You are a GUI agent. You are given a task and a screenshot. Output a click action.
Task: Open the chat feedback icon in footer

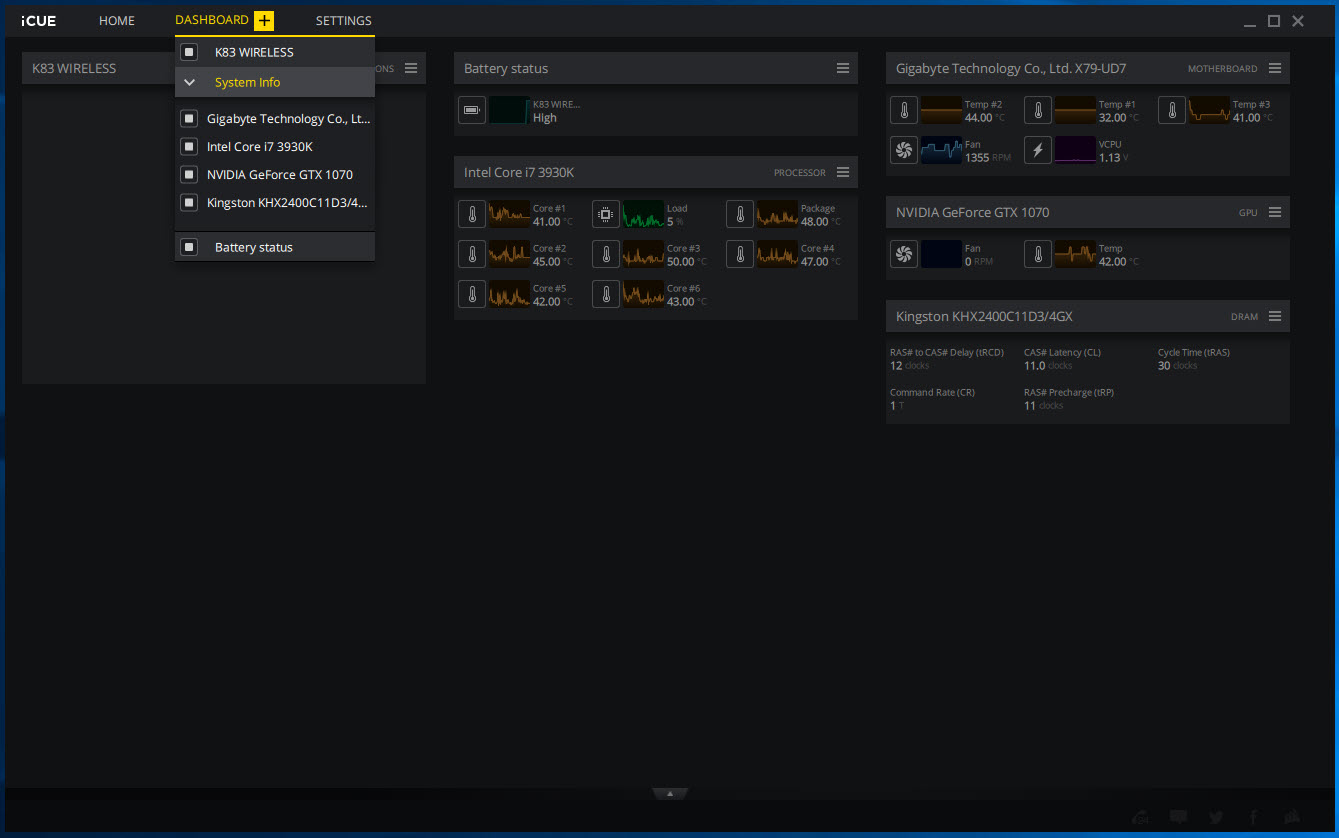point(1178,817)
